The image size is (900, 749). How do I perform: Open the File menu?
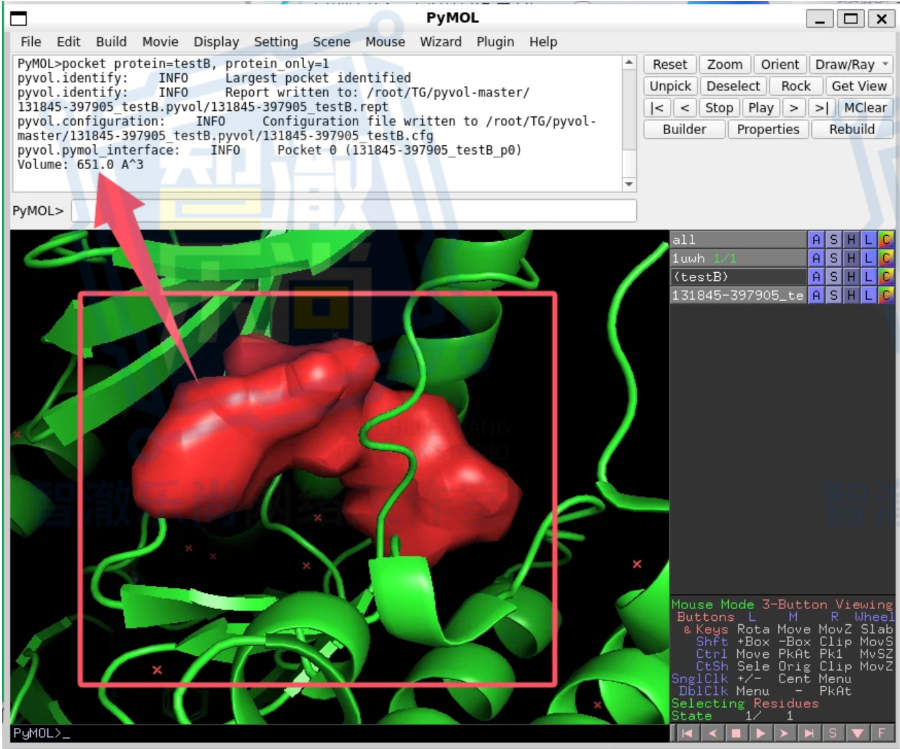click(30, 42)
